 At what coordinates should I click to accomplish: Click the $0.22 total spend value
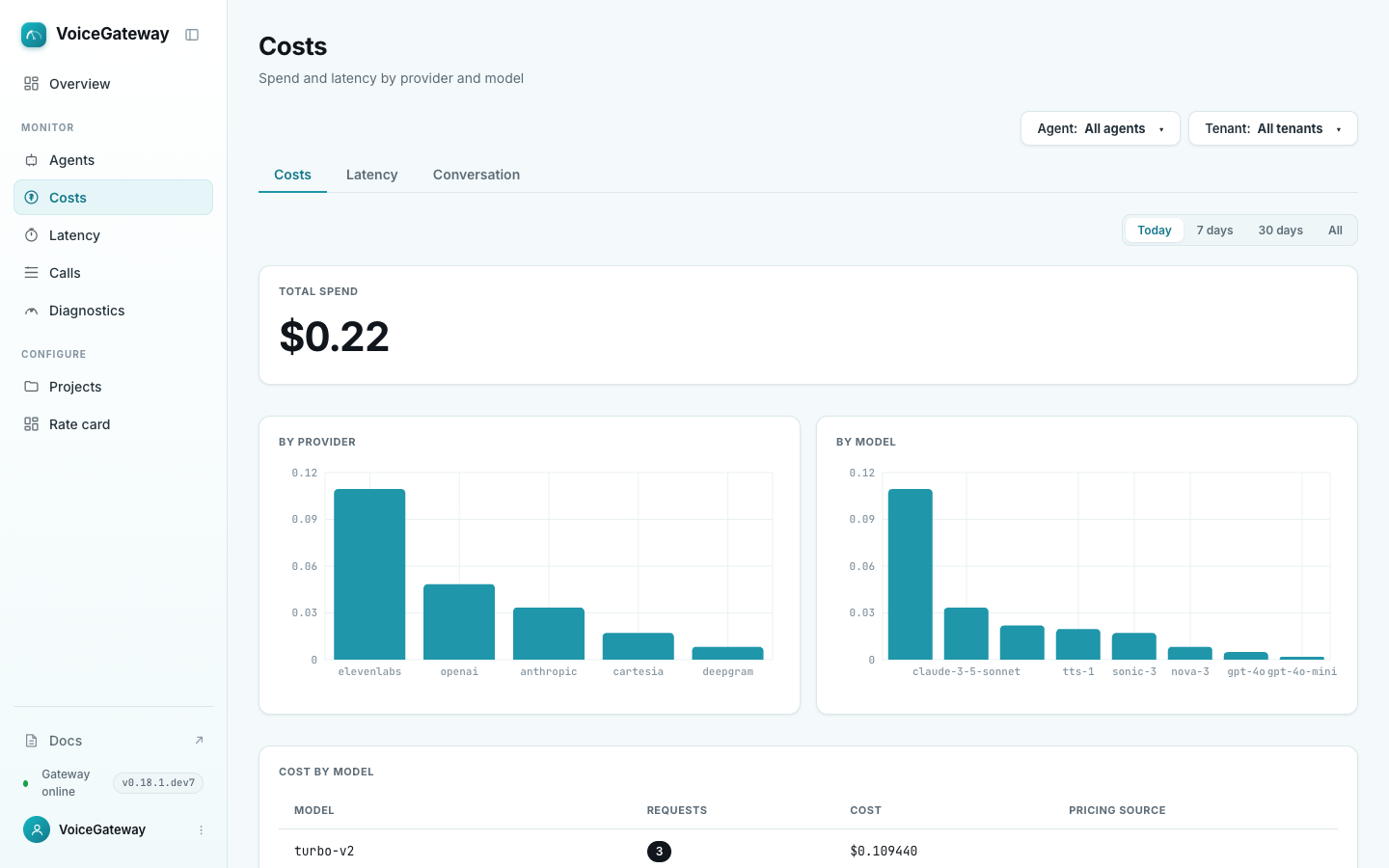(x=335, y=337)
